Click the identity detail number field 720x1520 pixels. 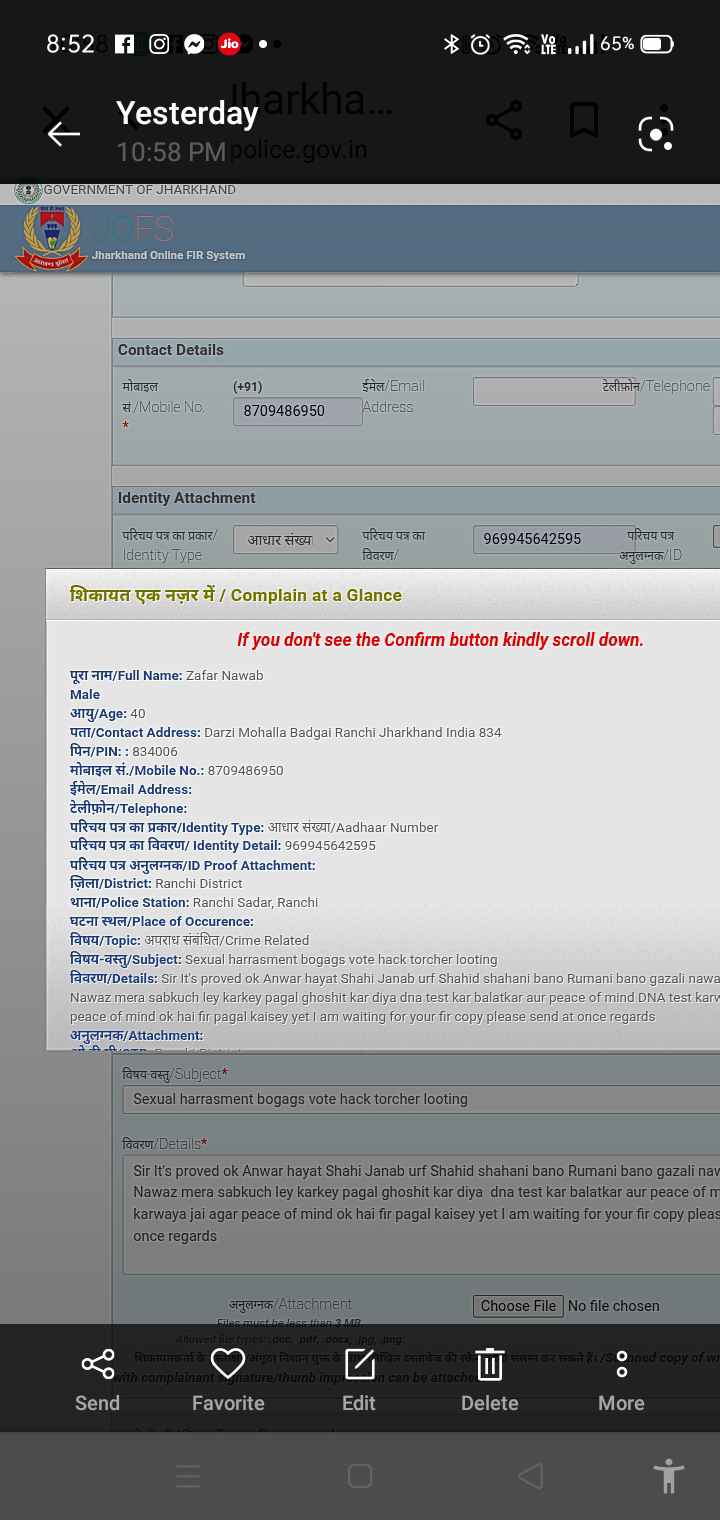tap(554, 539)
